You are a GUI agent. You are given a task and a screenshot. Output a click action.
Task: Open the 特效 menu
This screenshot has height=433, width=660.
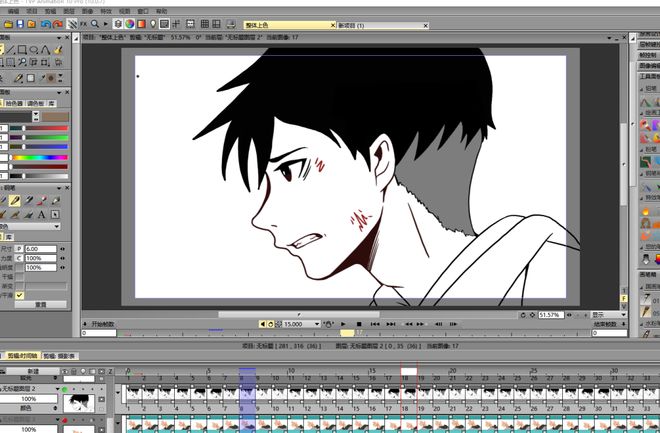[x=106, y=11]
